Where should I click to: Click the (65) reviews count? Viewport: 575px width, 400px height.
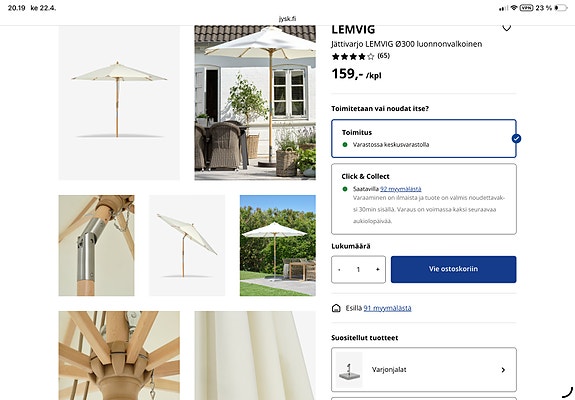click(384, 56)
